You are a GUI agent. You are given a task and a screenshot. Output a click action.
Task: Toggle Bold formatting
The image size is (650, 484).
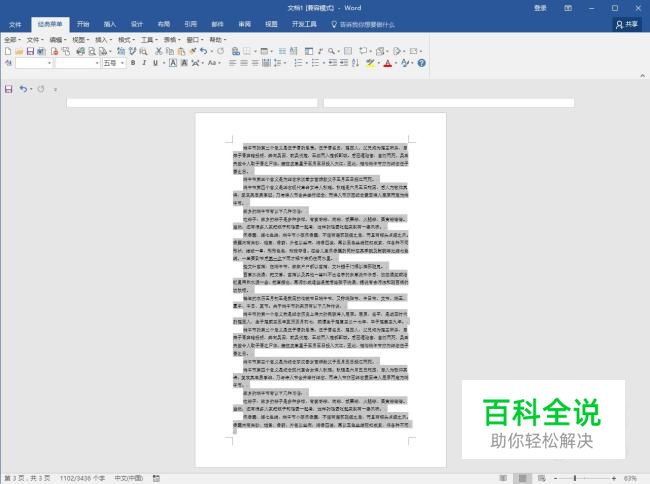point(133,63)
